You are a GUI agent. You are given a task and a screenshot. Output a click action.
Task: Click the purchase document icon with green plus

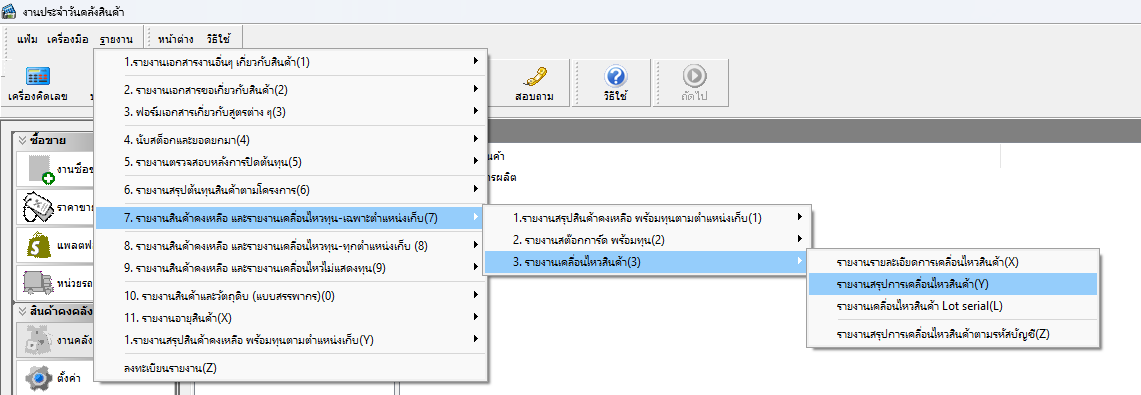click(40, 169)
